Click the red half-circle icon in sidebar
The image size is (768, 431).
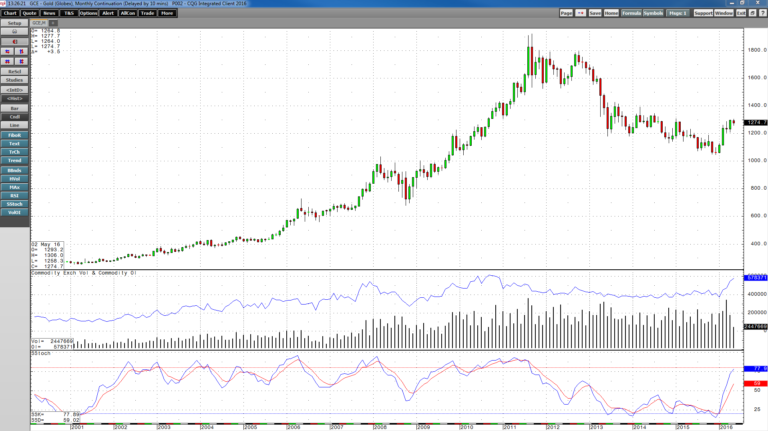[14, 42]
